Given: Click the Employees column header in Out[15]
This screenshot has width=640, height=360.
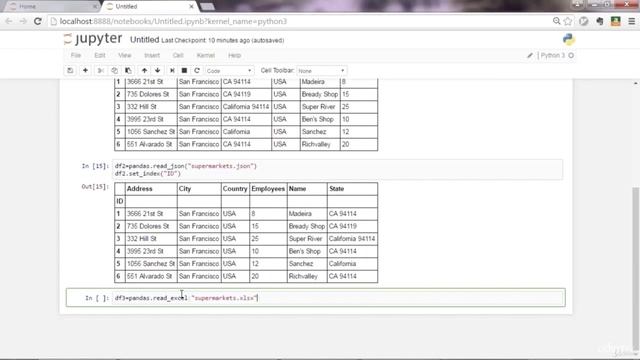Looking at the screenshot, I should point(268,189).
